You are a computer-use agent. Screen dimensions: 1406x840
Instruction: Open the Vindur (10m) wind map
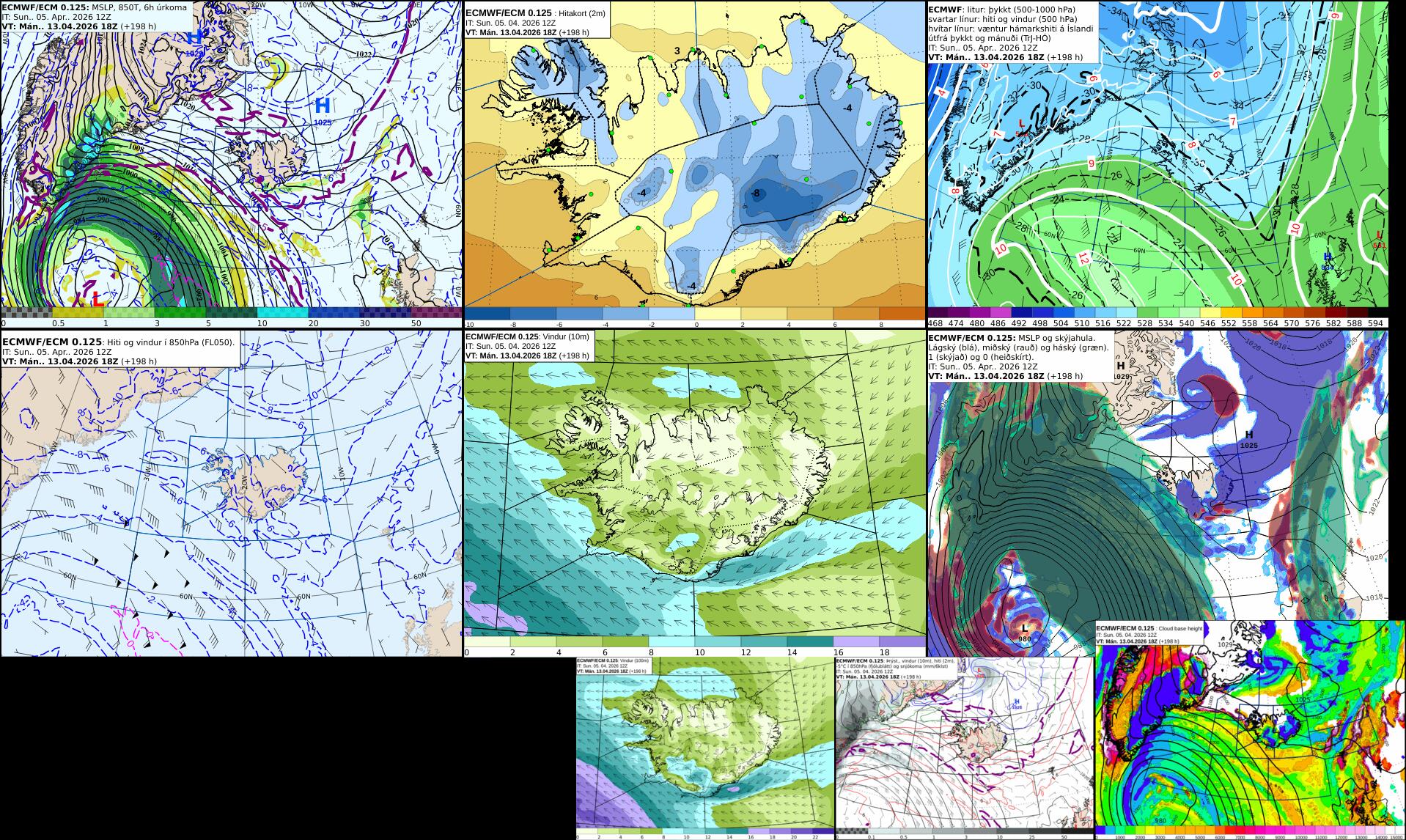(x=694, y=493)
